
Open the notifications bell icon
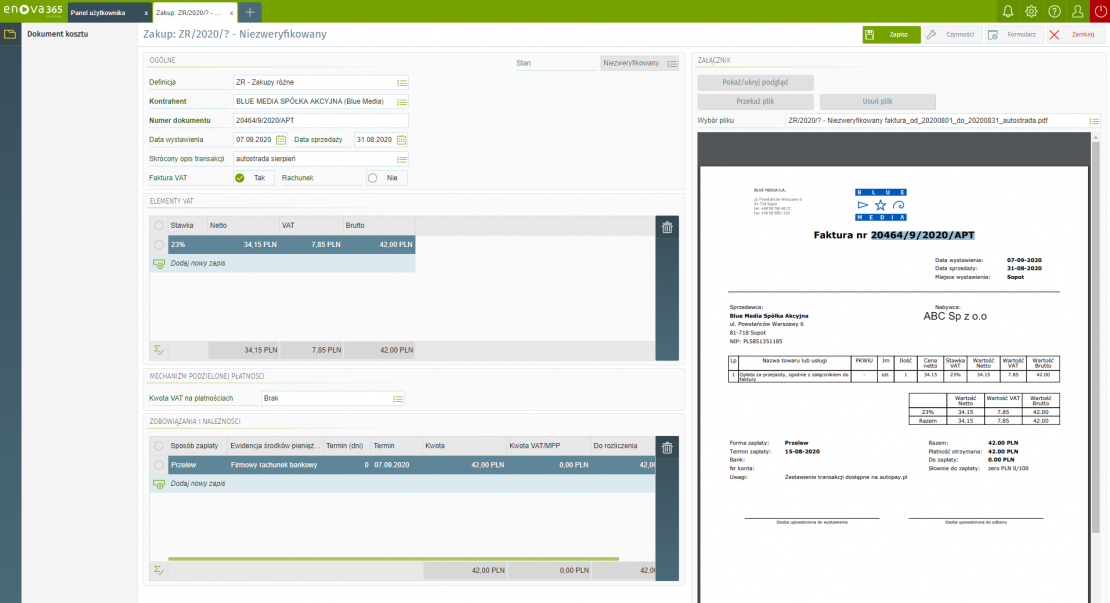point(1009,11)
